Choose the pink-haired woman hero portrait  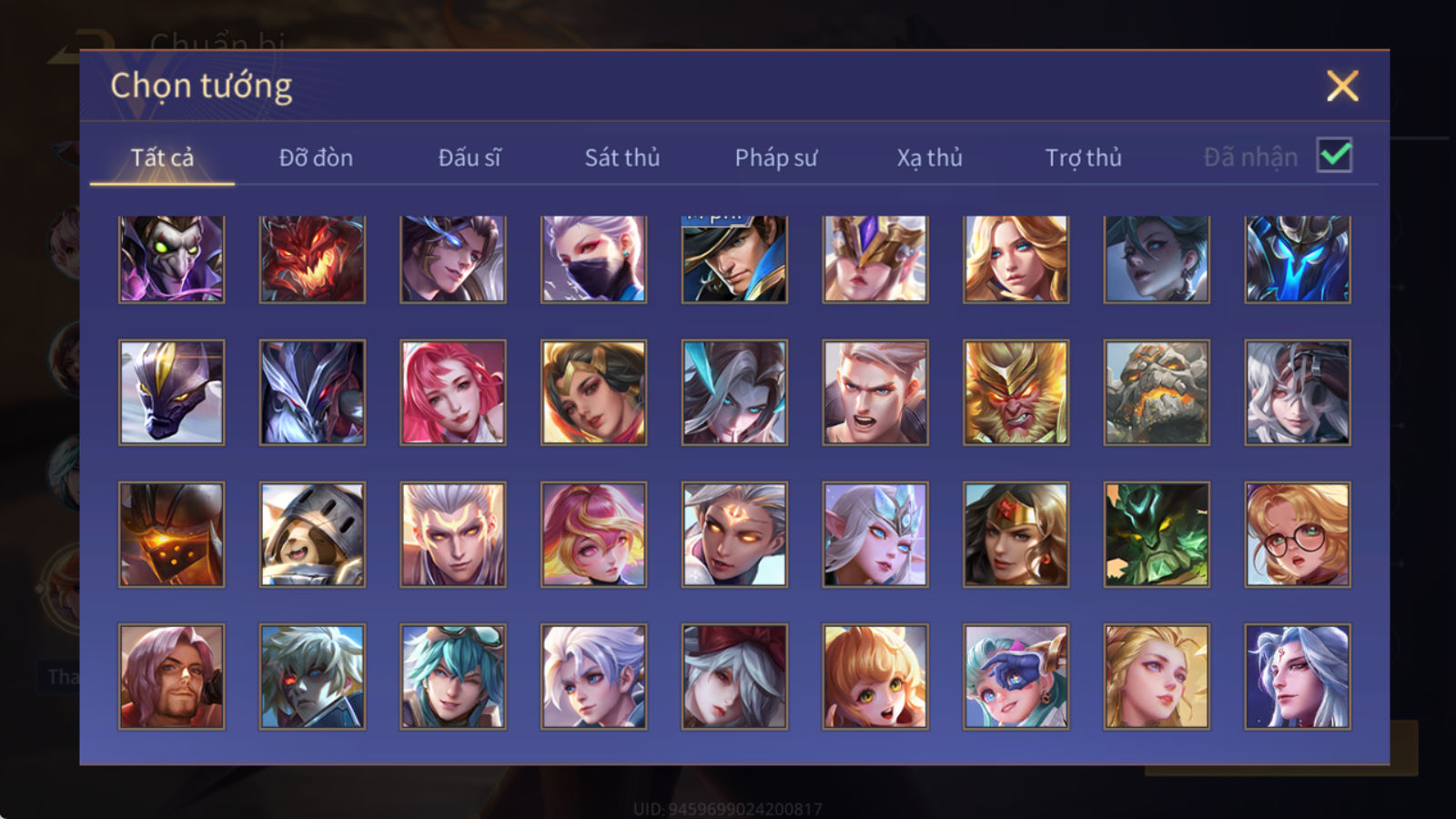click(453, 392)
